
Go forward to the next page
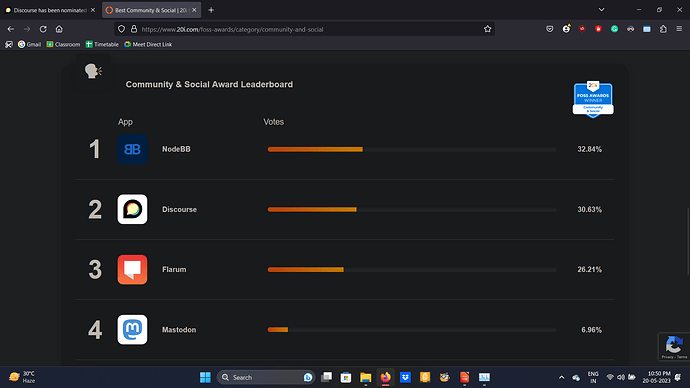tap(27, 29)
